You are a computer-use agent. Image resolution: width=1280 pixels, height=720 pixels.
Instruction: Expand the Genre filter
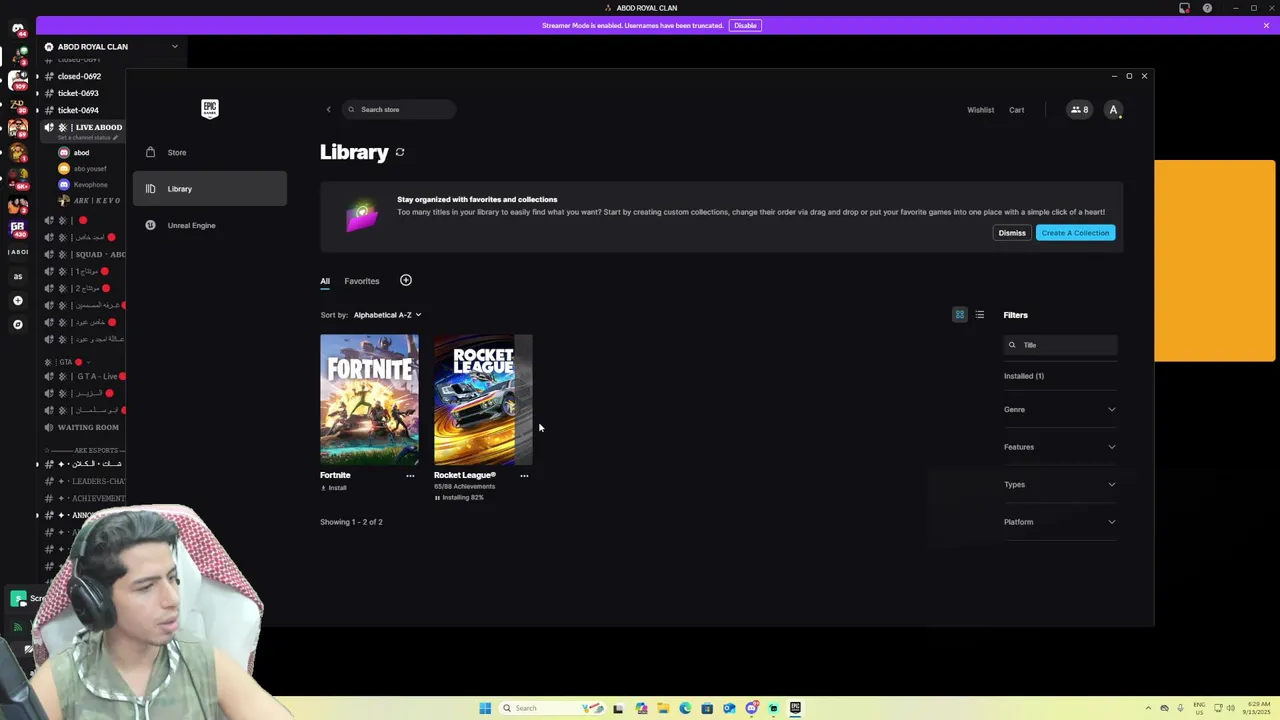pos(1060,409)
